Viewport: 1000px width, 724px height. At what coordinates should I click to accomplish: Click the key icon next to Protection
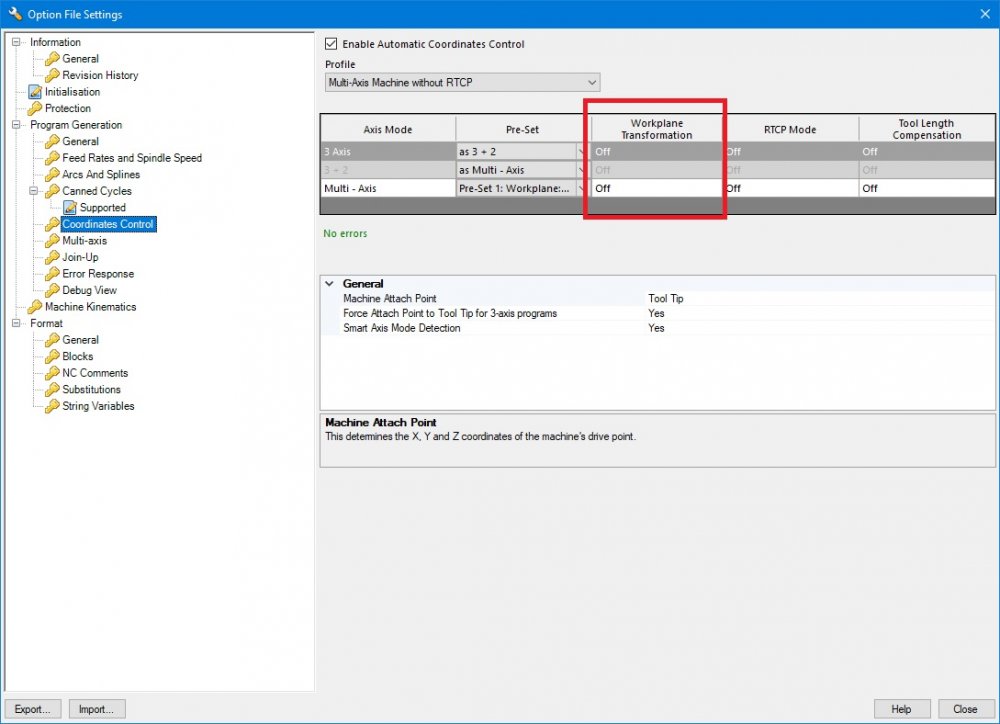click(x=35, y=108)
